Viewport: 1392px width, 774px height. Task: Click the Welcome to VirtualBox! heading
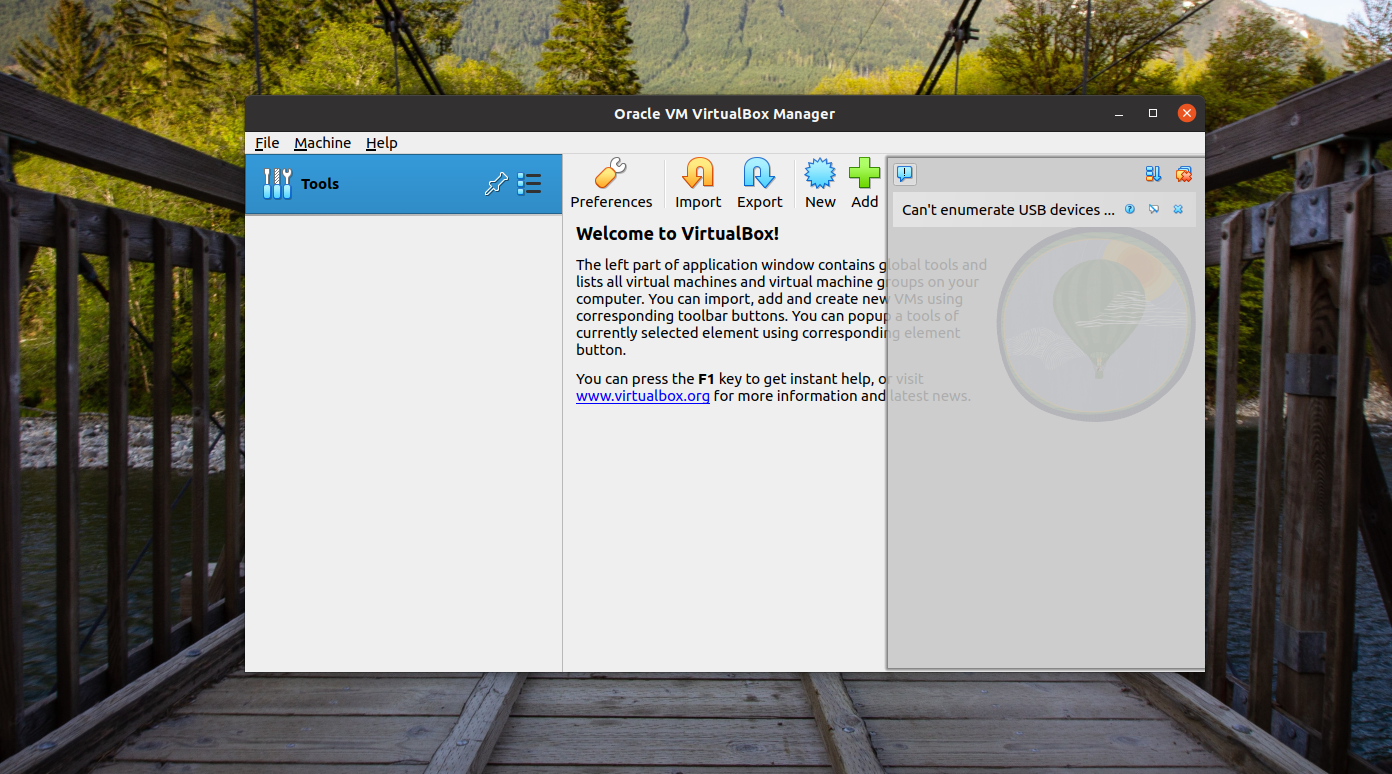677,234
